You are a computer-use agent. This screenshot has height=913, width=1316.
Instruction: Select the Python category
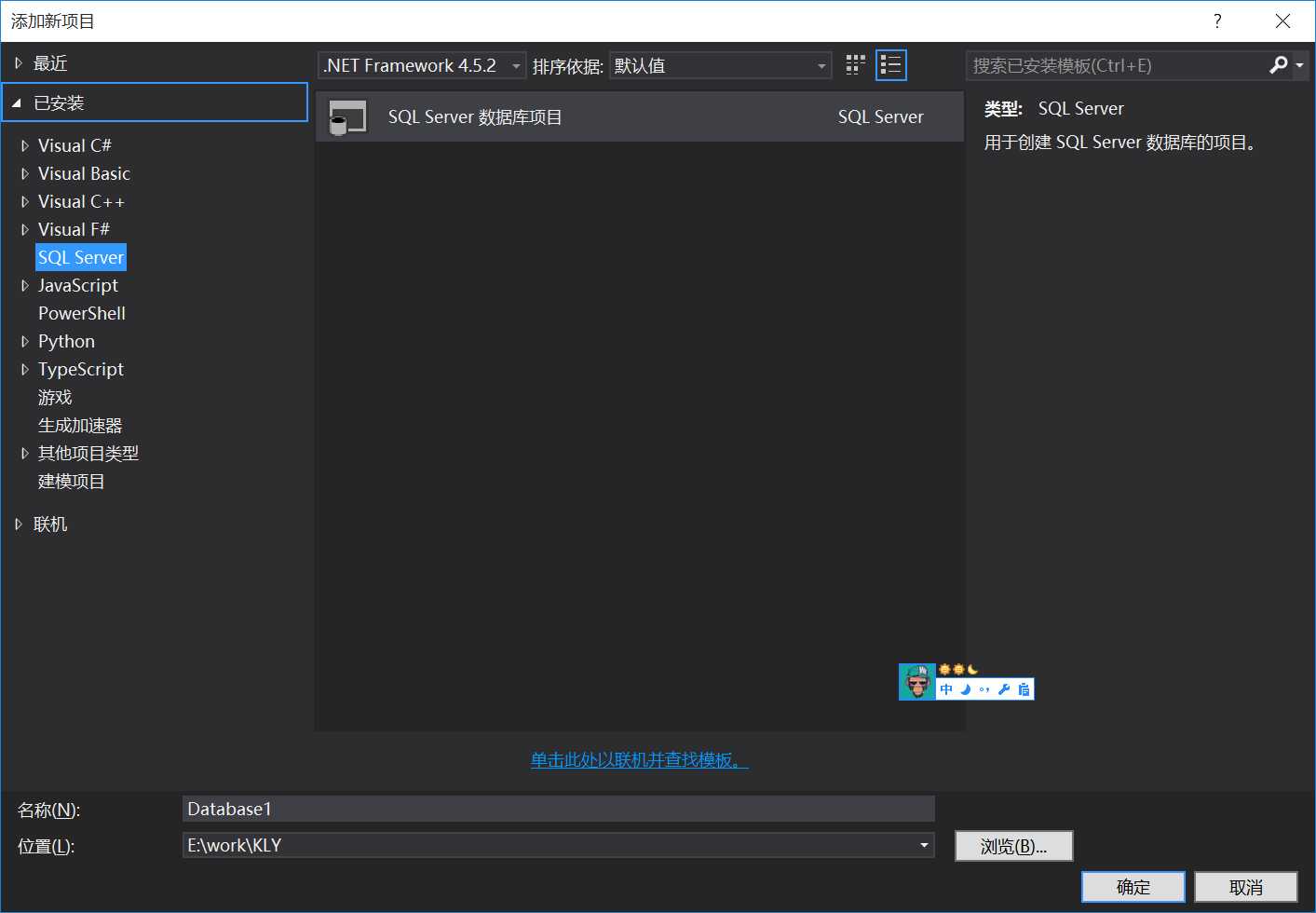click(66, 341)
